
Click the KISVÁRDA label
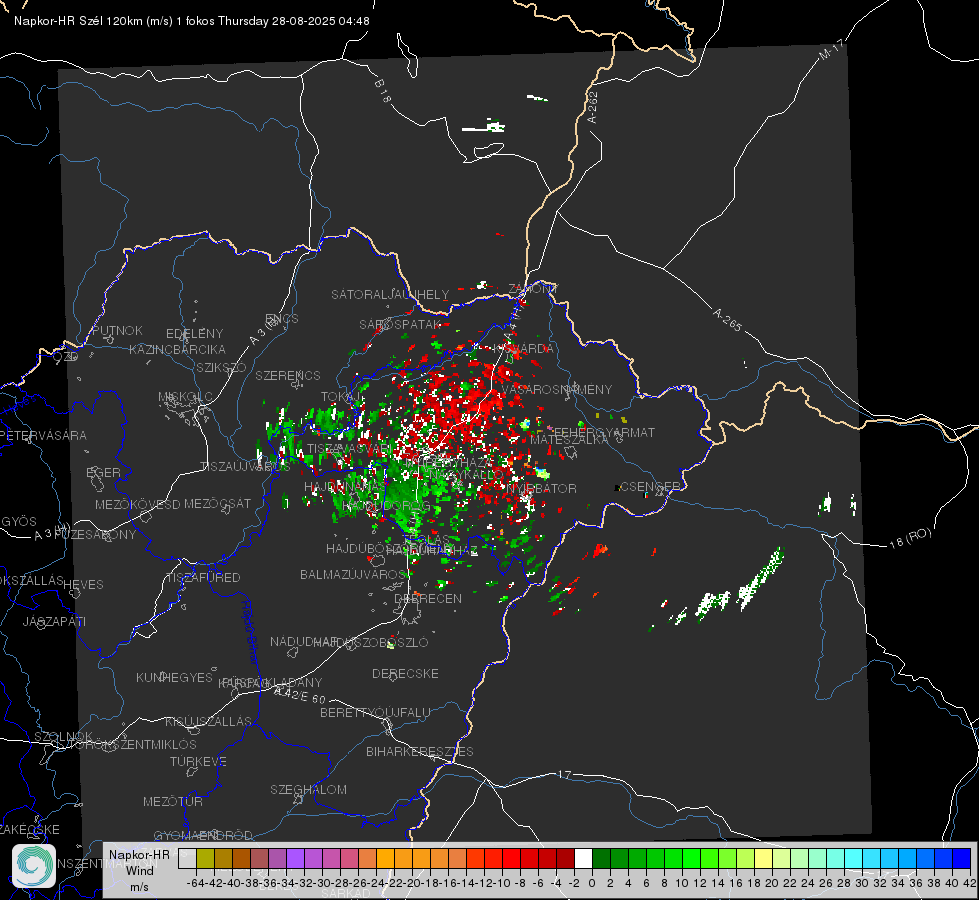coord(523,349)
